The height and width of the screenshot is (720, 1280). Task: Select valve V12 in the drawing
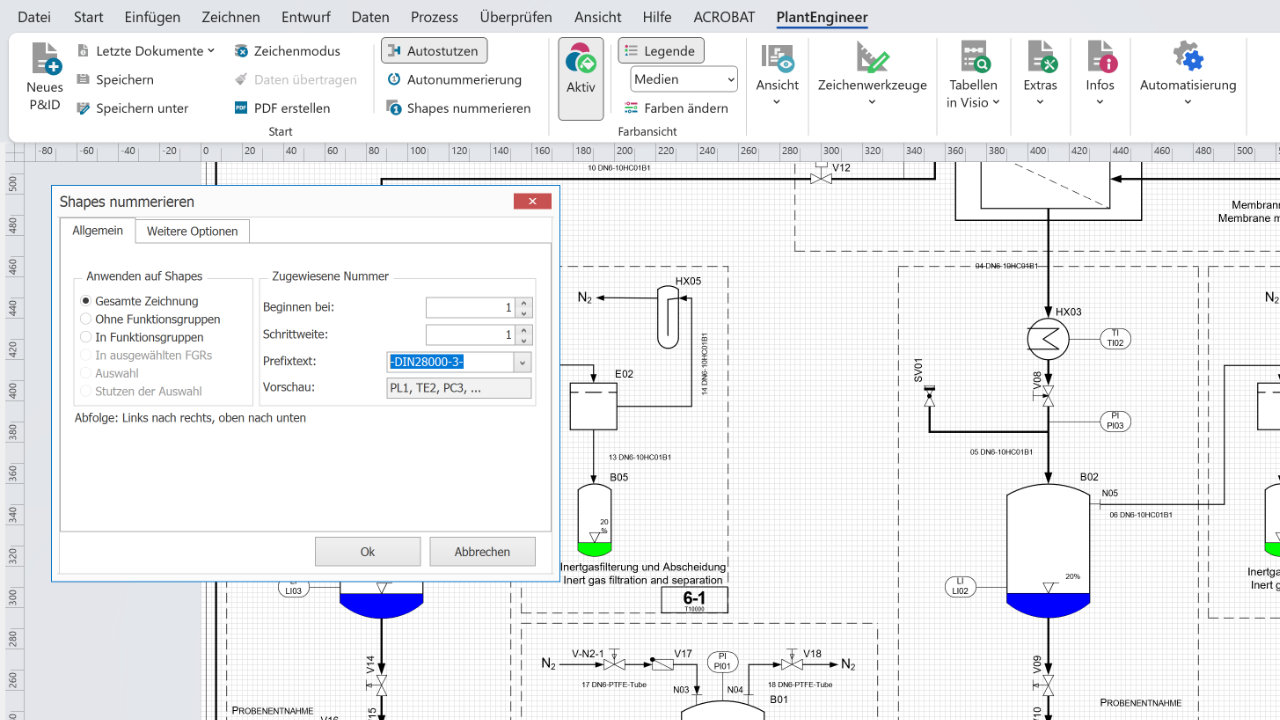[x=821, y=175]
